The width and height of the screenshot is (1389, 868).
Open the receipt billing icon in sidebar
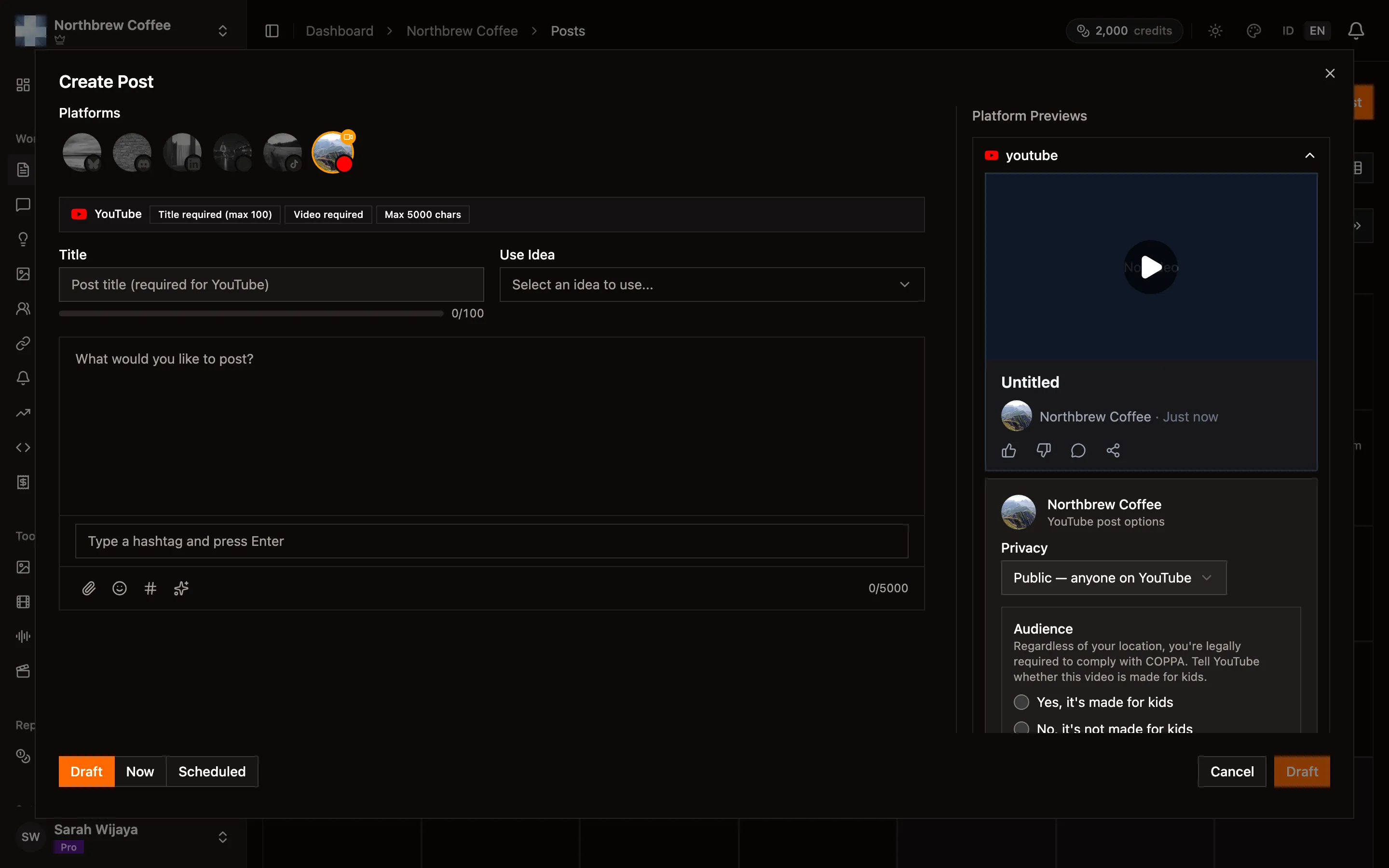point(23,482)
